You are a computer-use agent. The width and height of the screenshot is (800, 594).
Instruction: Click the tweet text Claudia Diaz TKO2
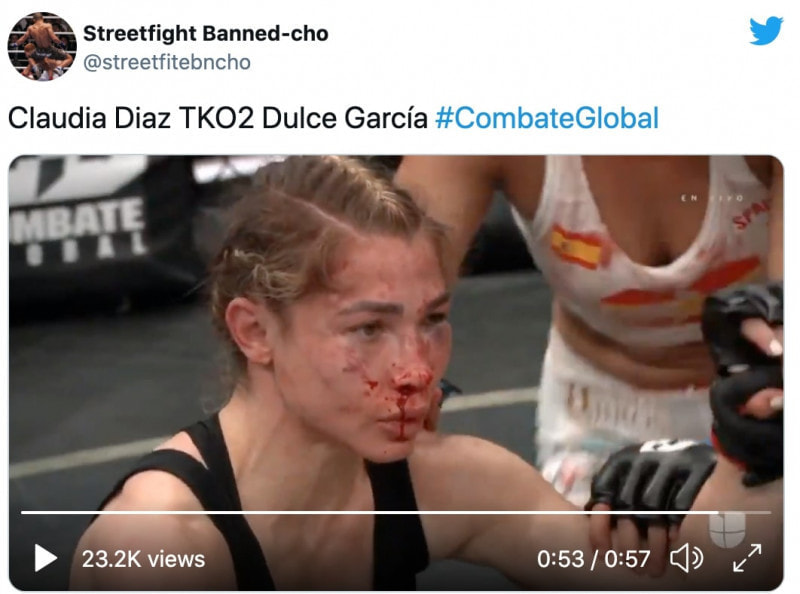pos(131,118)
